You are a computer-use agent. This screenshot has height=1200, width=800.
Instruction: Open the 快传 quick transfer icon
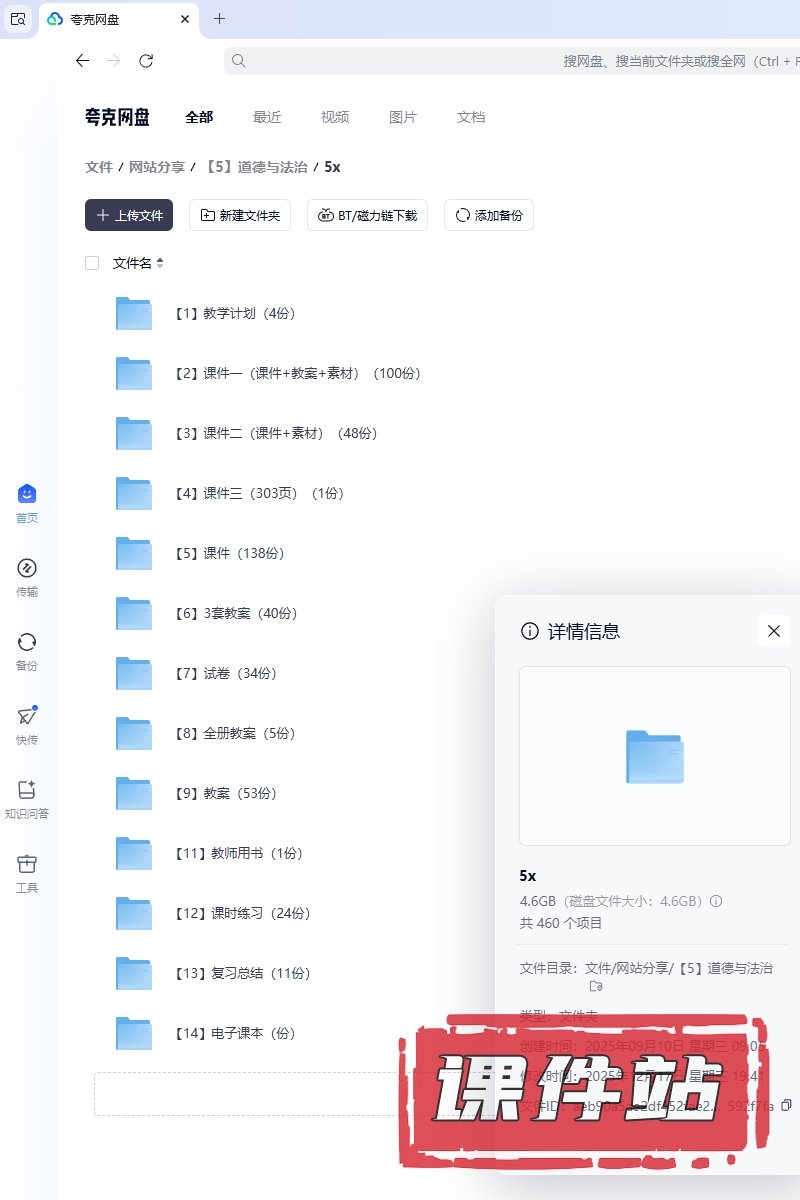(x=27, y=716)
